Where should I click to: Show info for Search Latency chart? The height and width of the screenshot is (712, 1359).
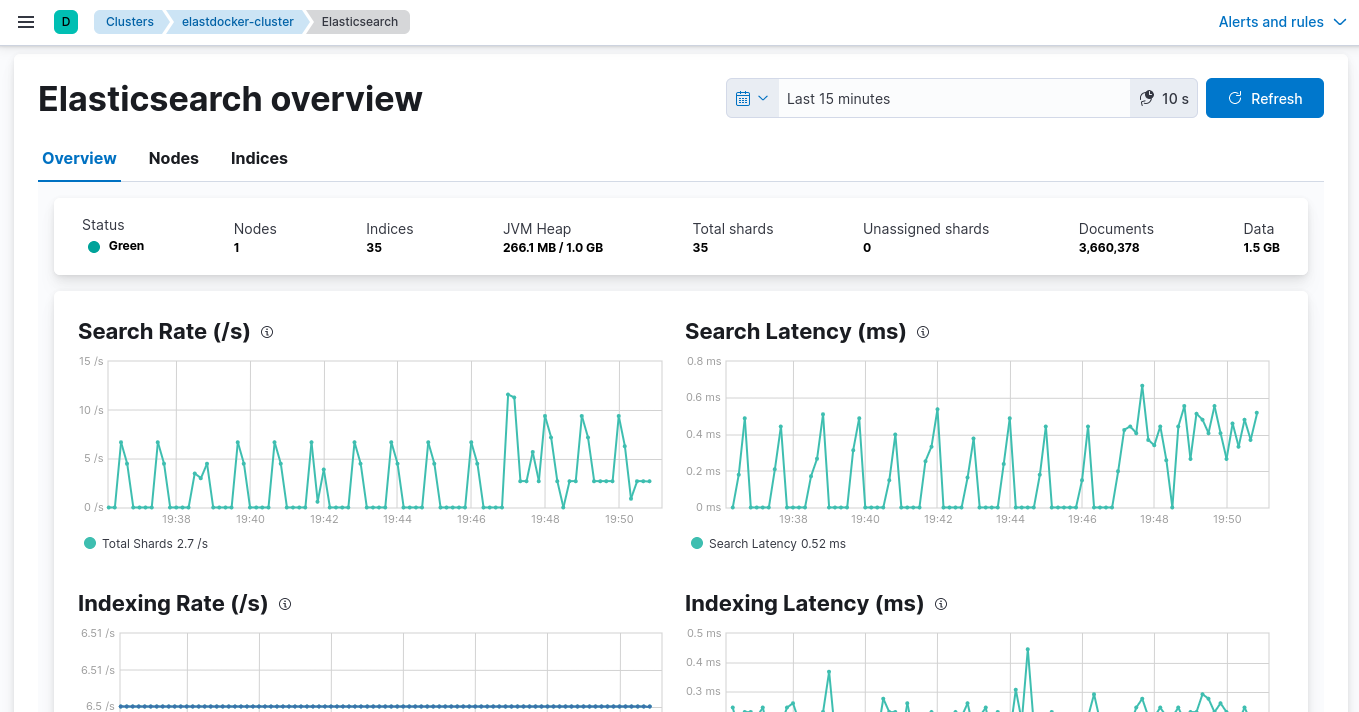pyautogui.click(x=923, y=332)
